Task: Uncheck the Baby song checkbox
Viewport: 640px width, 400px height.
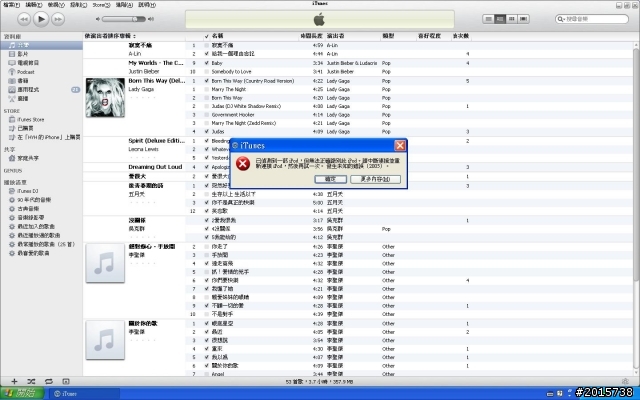Action: [207, 63]
